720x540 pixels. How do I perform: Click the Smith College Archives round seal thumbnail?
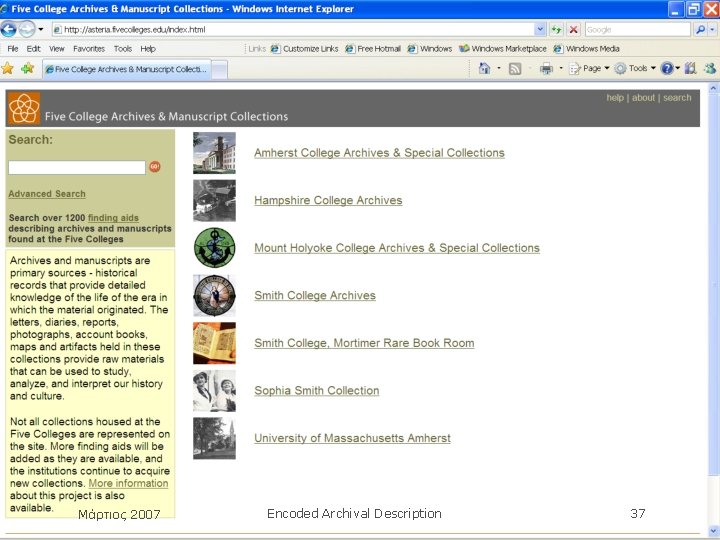(x=214, y=296)
